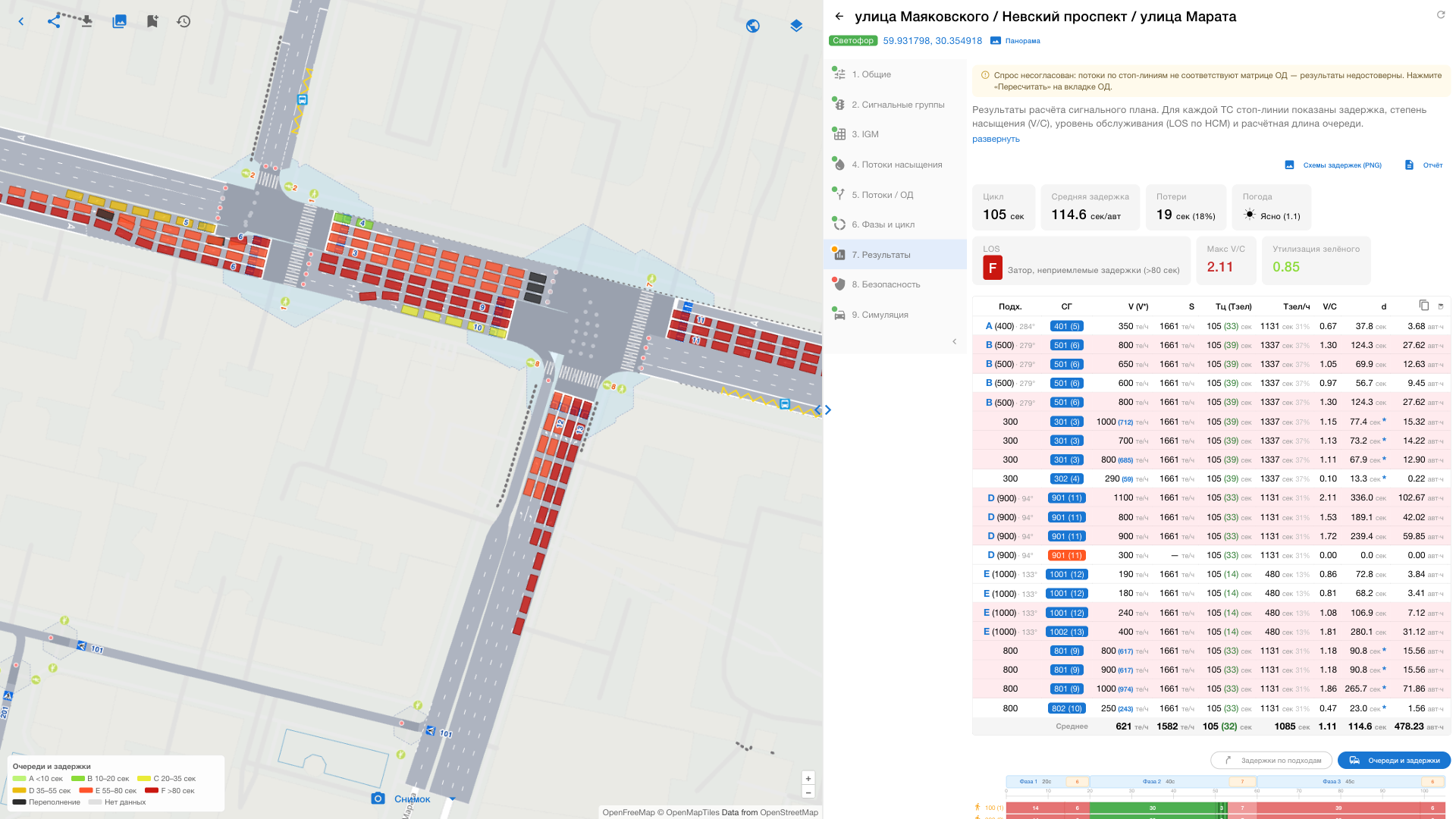Download Схемы задержек (PNG)

(x=1341, y=165)
